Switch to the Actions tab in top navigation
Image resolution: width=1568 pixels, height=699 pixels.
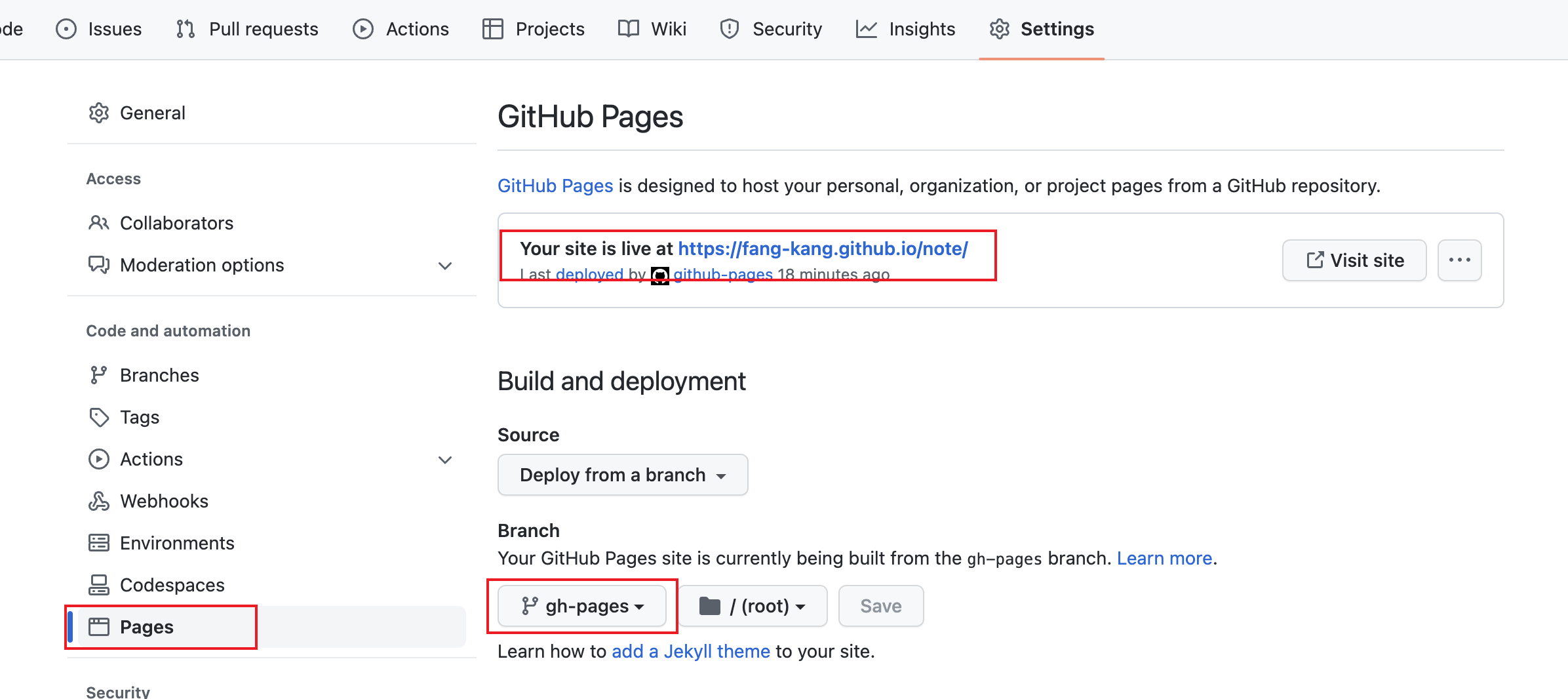click(x=401, y=29)
